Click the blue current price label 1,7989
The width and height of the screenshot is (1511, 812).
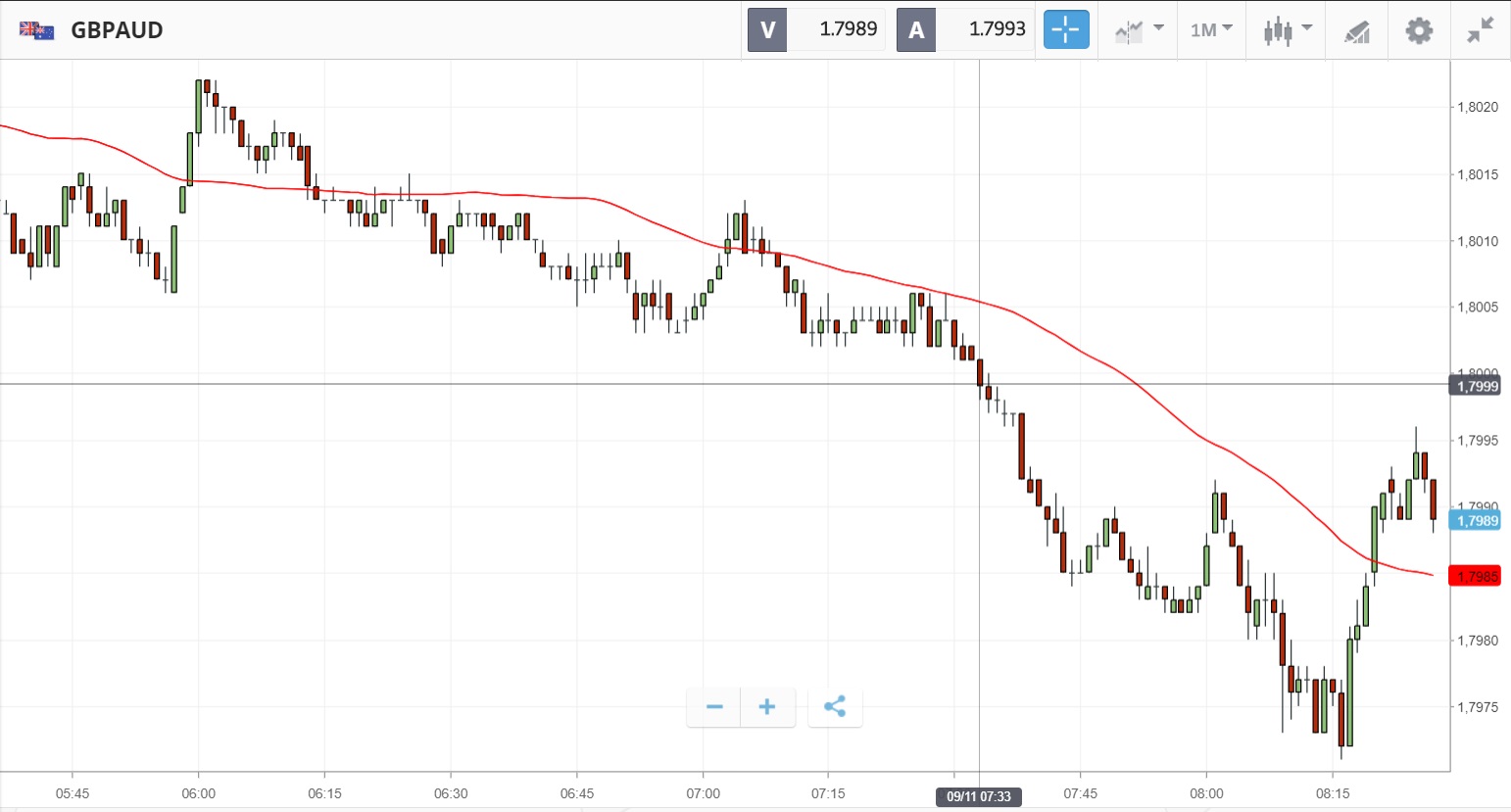coord(1476,521)
